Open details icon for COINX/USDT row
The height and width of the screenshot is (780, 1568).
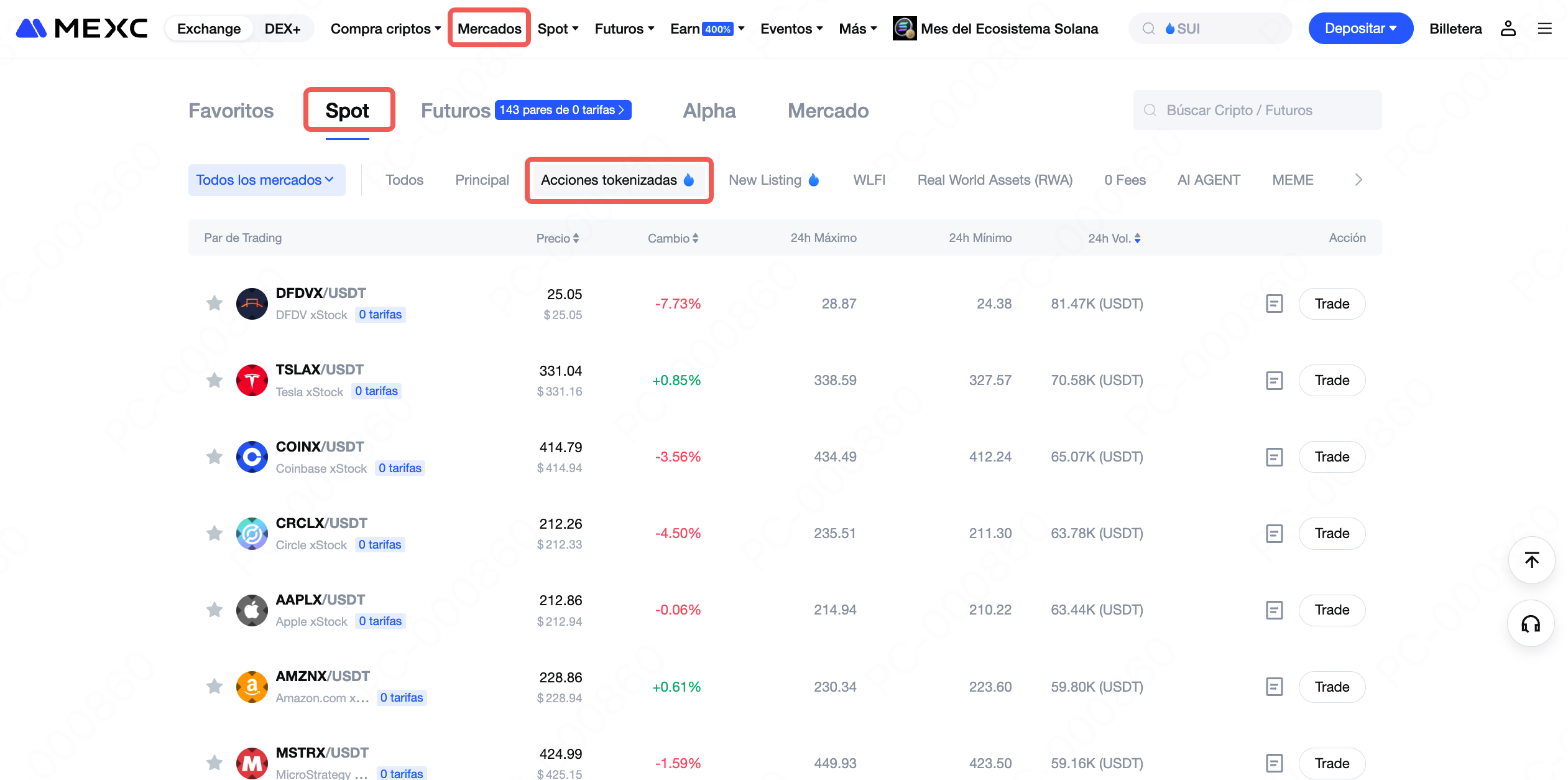1275,457
